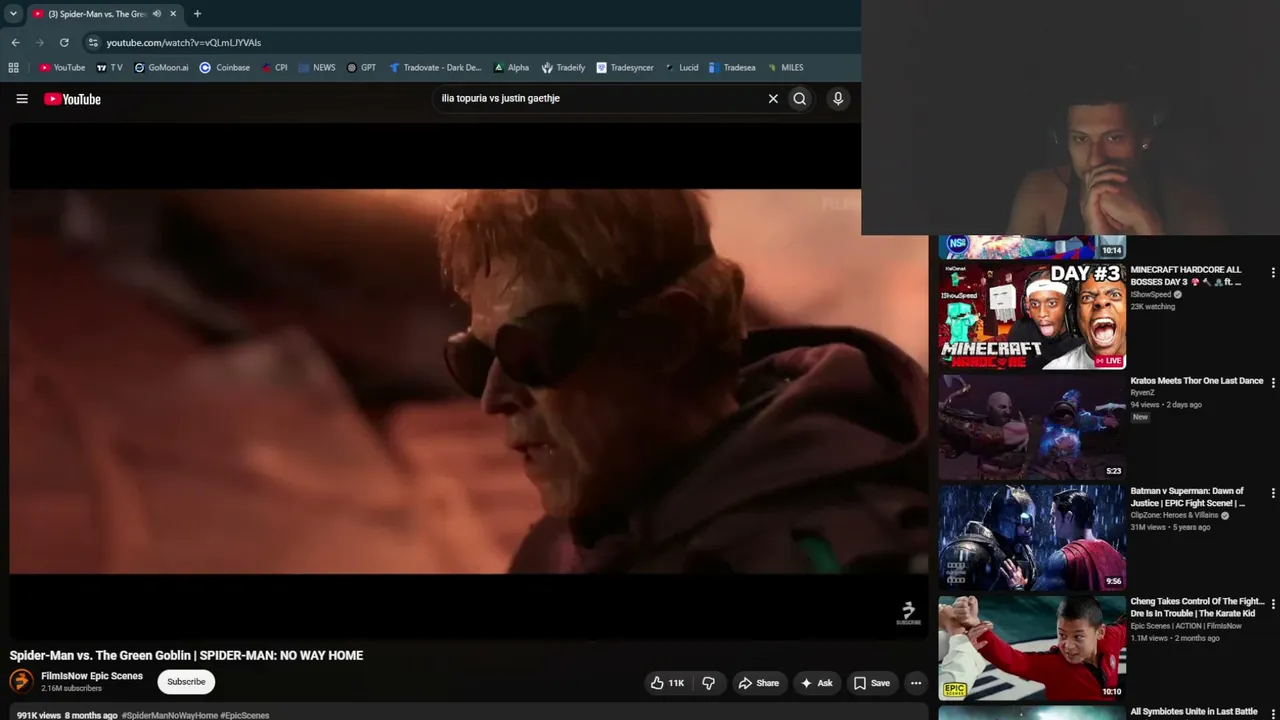Screen dimensions: 1280x720
Task: Open the CPI bookmark
Action: 274,68
